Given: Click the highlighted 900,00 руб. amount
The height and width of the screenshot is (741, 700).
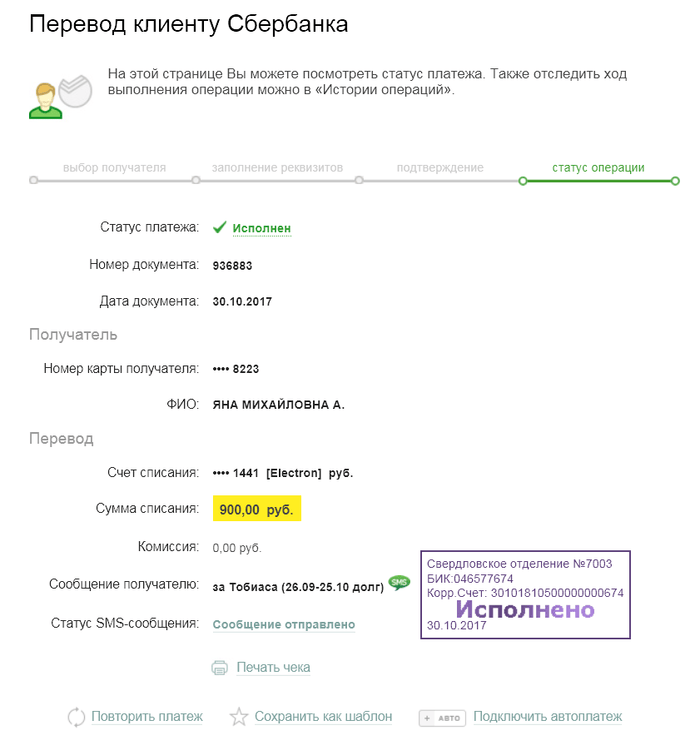Looking at the screenshot, I should [x=256, y=510].
